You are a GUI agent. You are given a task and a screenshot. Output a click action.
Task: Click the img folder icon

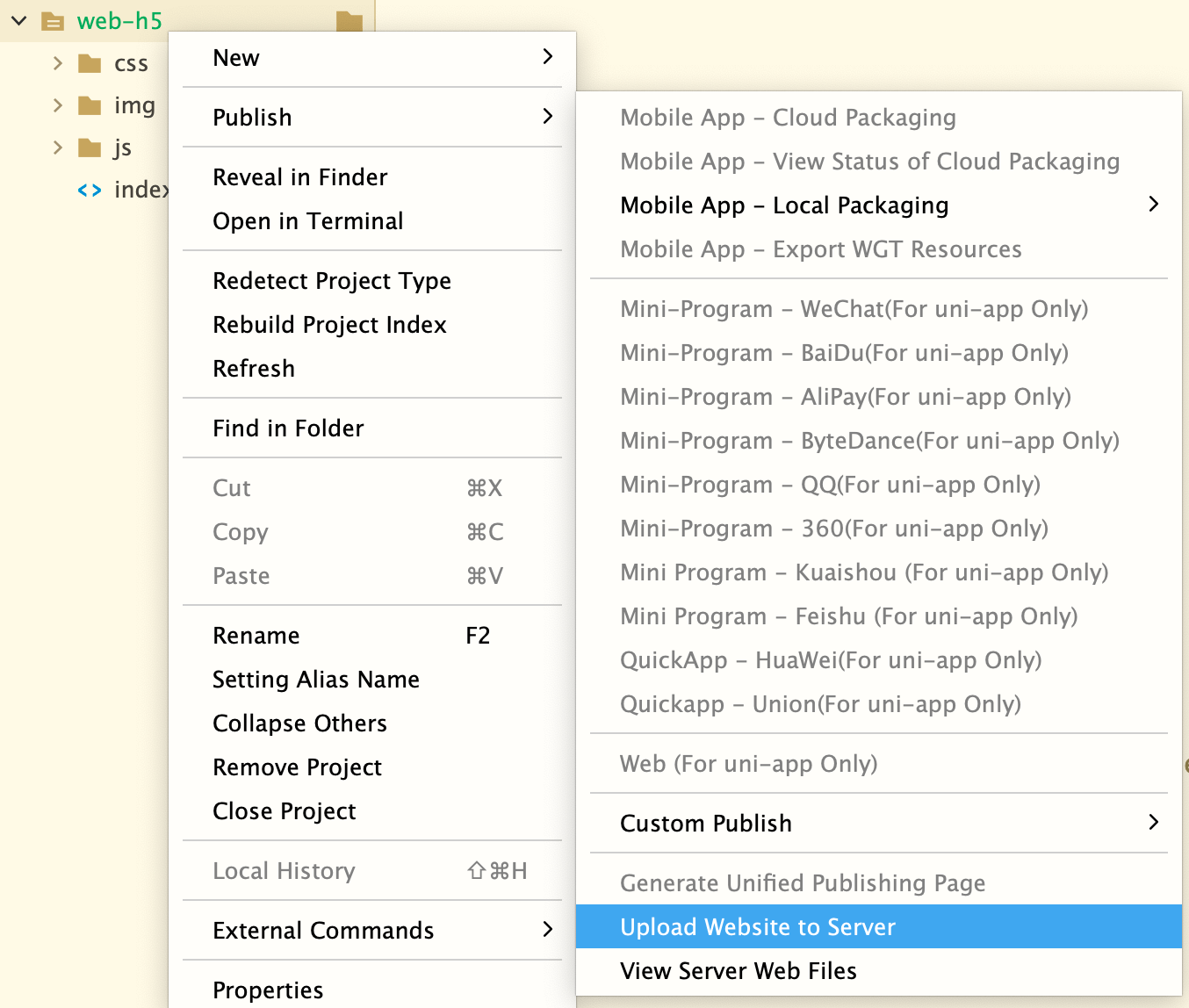click(x=90, y=105)
